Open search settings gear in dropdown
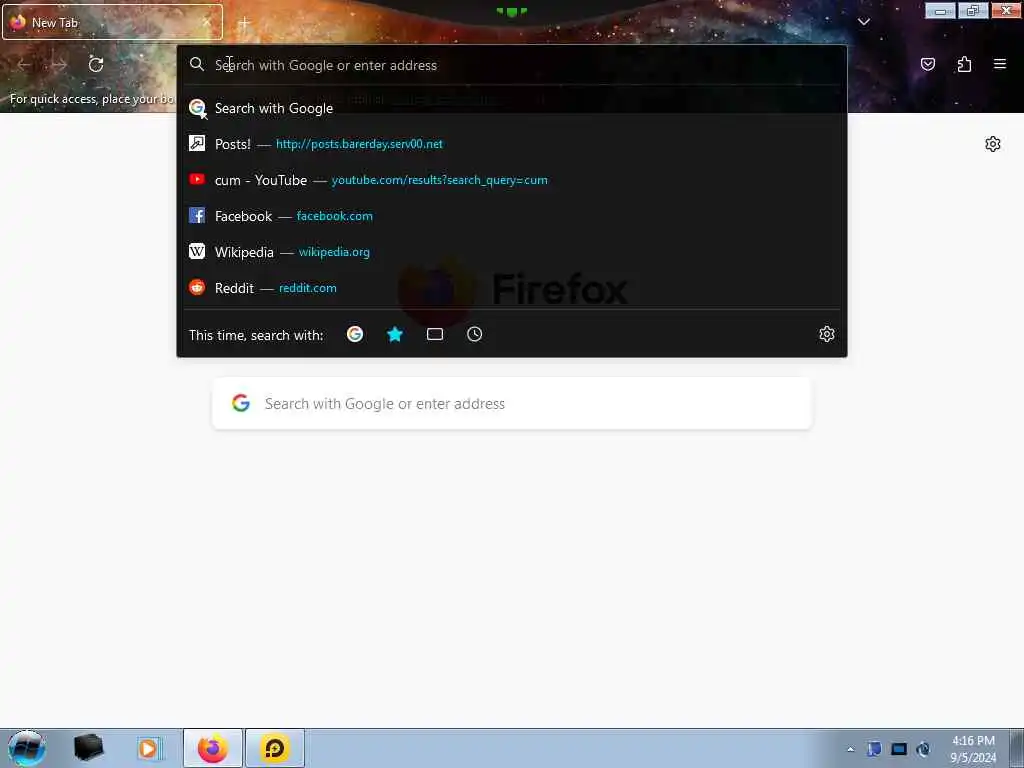The width and height of the screenshot is (1024, 768). 827,334
